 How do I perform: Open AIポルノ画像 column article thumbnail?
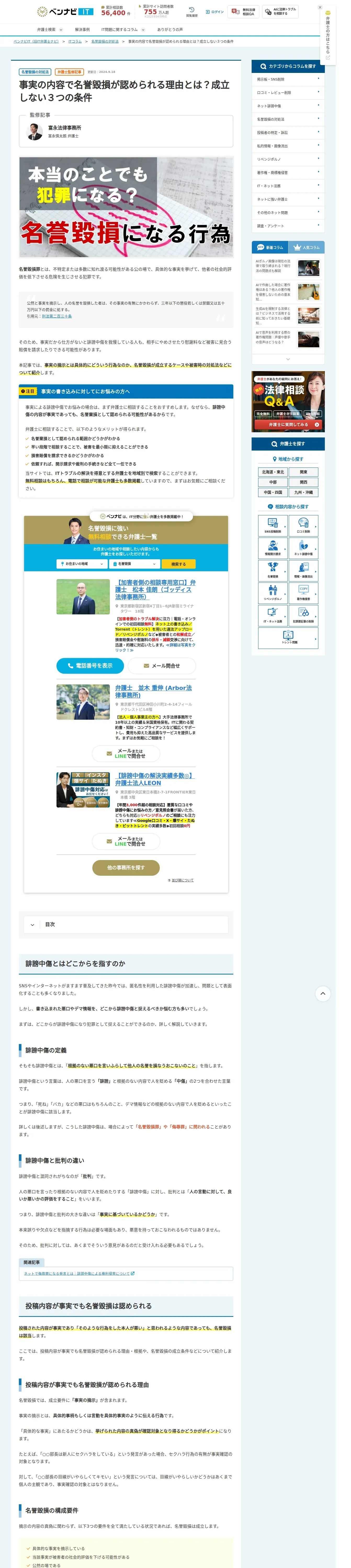pos(308,268)
